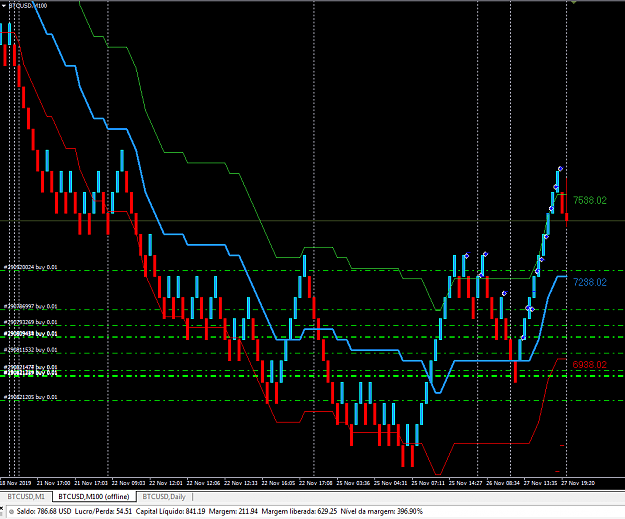The image size is (625, 519).
Task: Click the 22 Nov 16:05 time axis label
Action: [x=279, y=483]
